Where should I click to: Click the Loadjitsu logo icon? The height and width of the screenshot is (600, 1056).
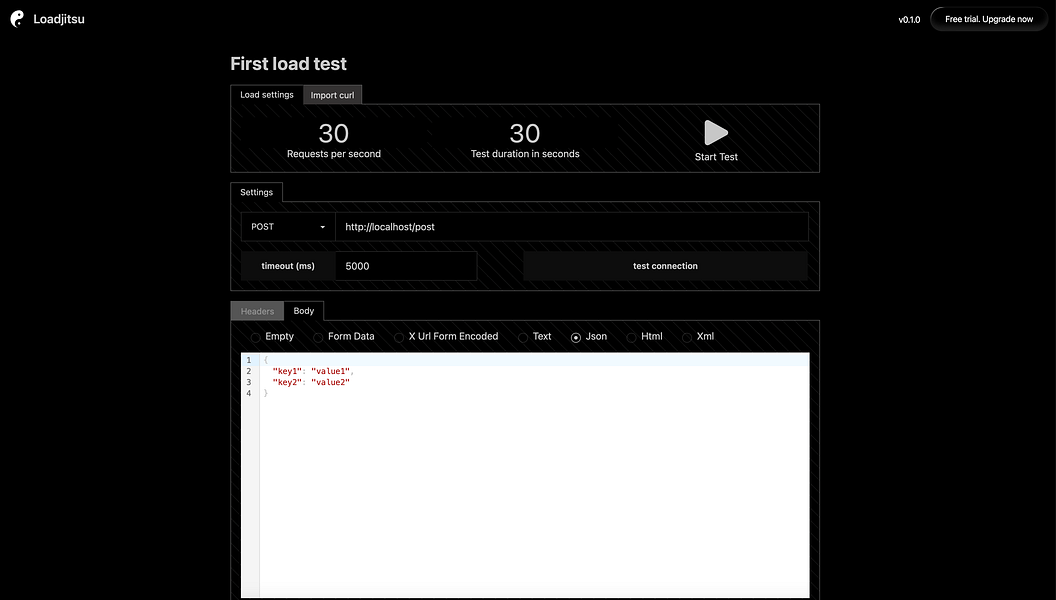[18, 19]
